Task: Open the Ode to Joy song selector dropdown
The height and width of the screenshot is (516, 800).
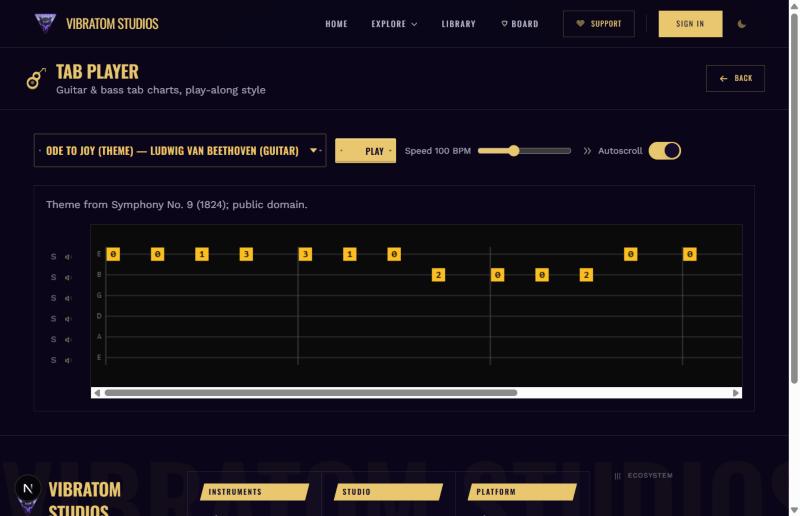Action: pos(180,151)
